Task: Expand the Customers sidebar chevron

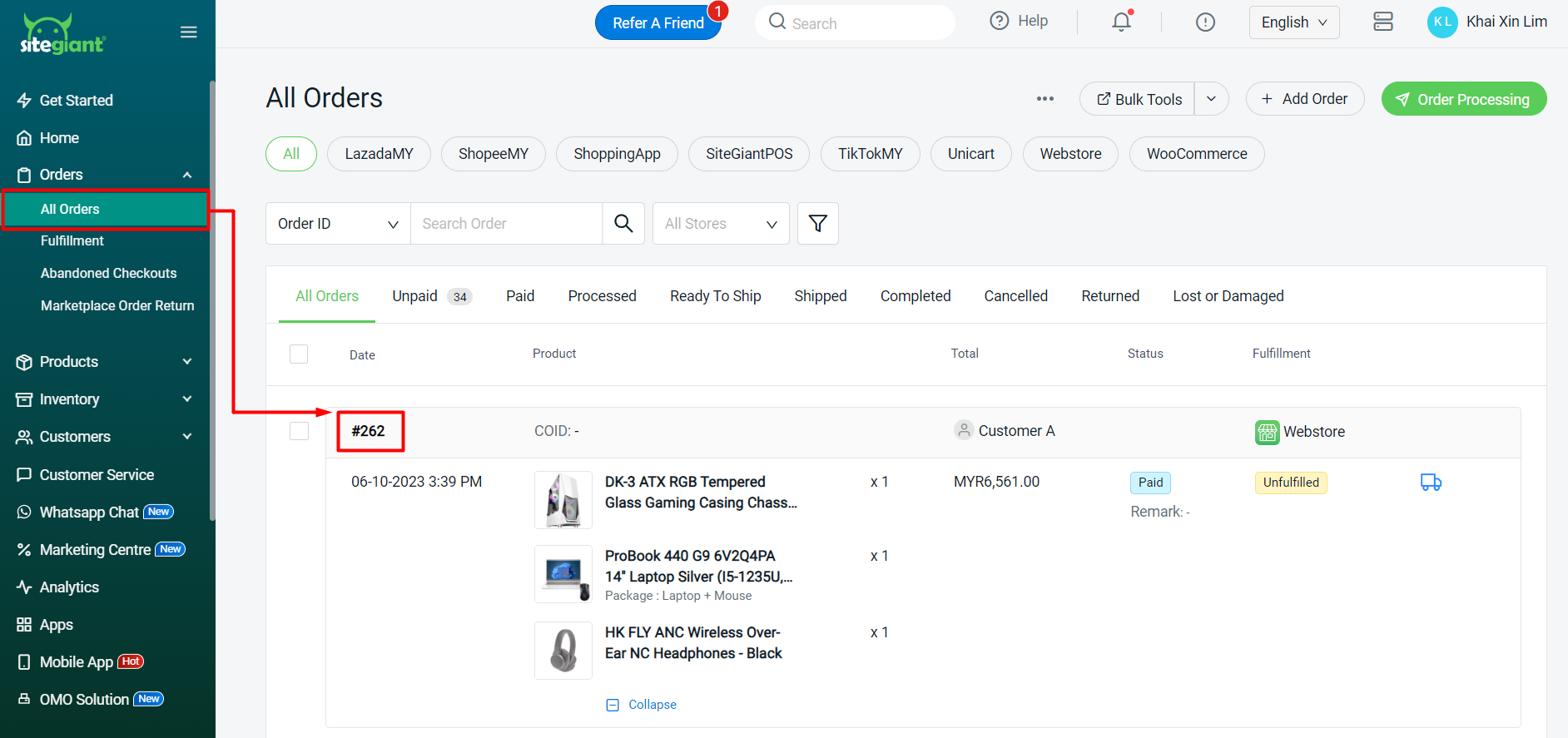Action: click(187, 437)
